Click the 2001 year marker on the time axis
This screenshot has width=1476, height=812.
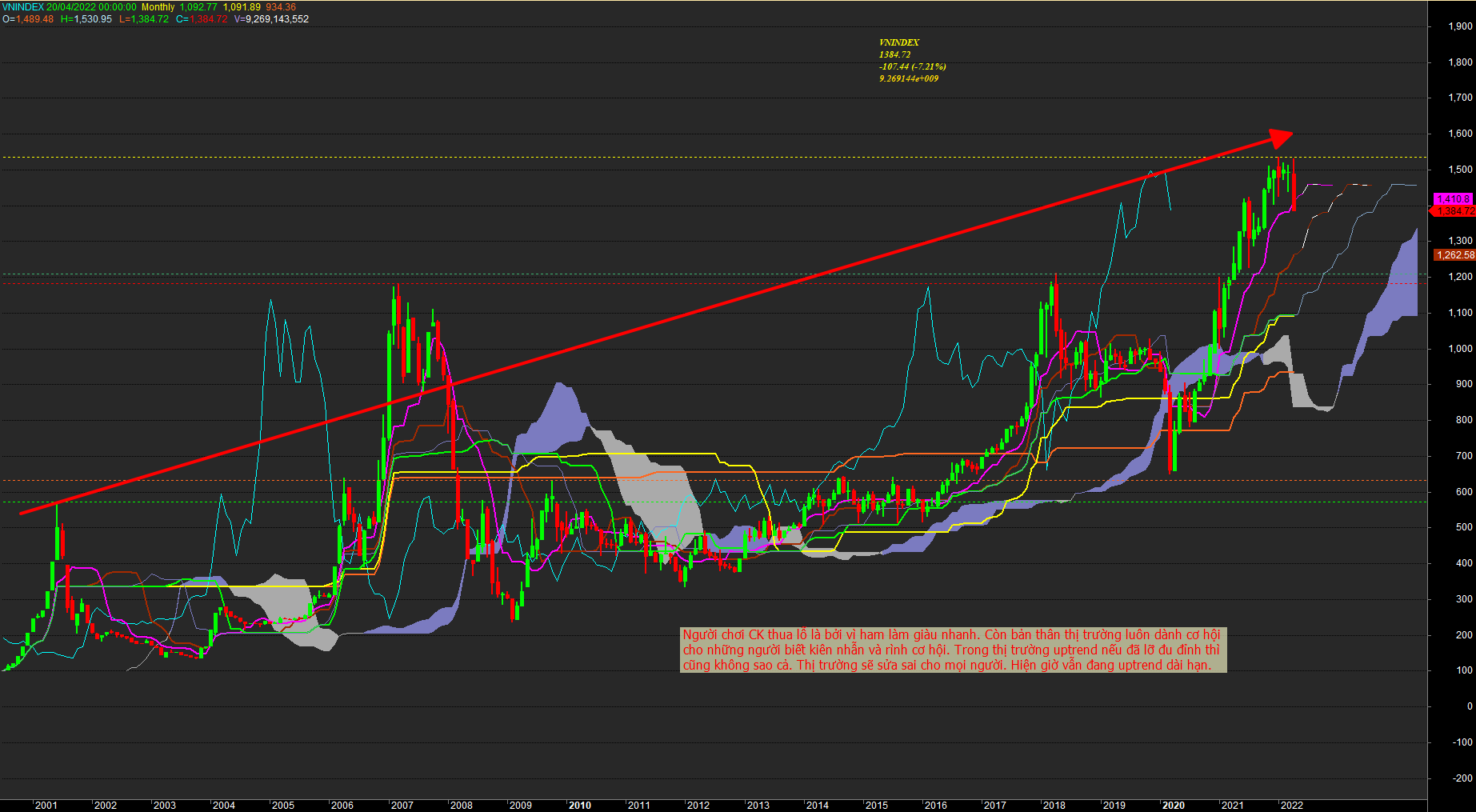point(46,806)
